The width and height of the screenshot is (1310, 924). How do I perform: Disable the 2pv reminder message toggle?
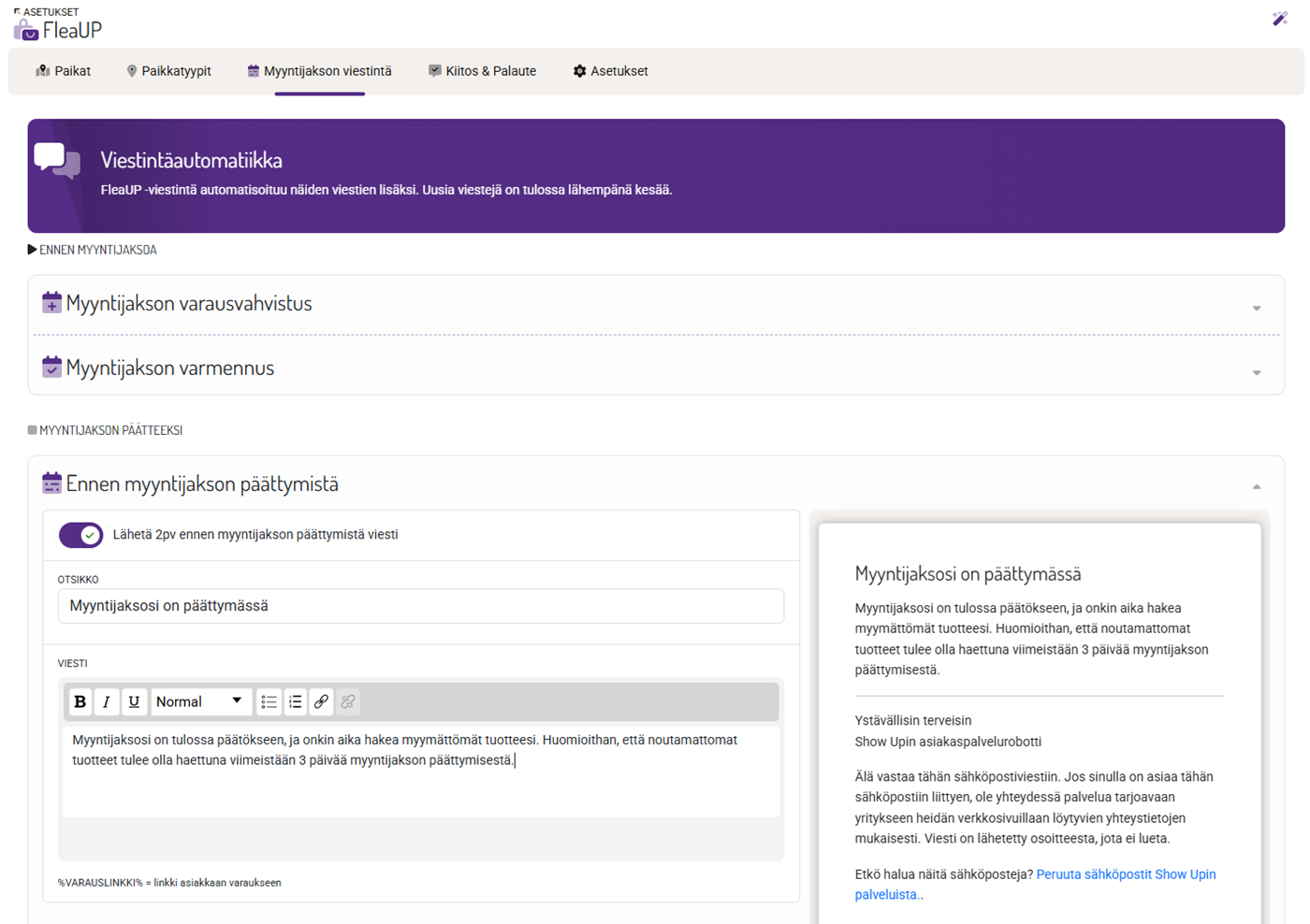(x=81, y=535)
